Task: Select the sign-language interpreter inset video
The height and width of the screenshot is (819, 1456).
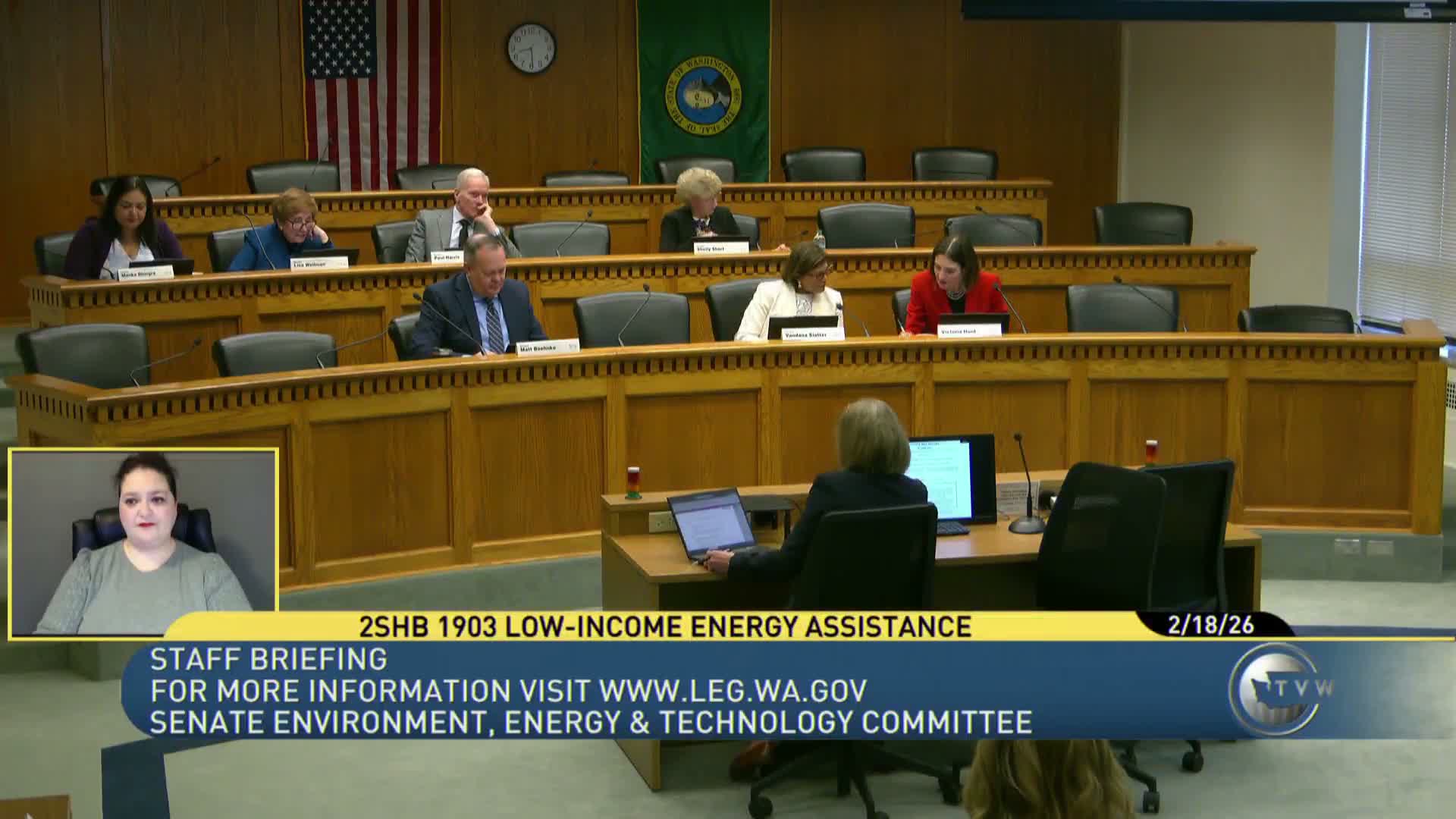Action: click(x=144, y=543)
